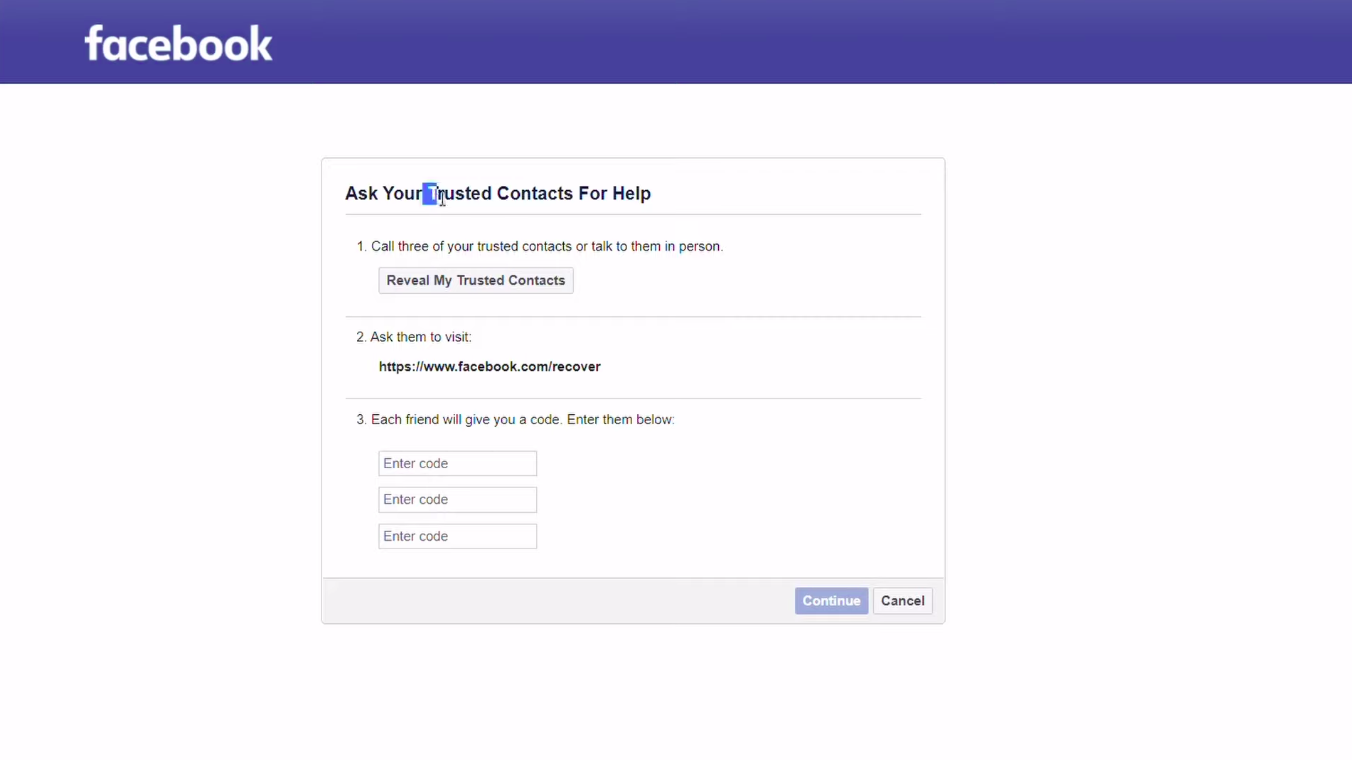Click step 2 Ask them to visit text
The height and width of the screenshot is (760, 1352).
413,337
